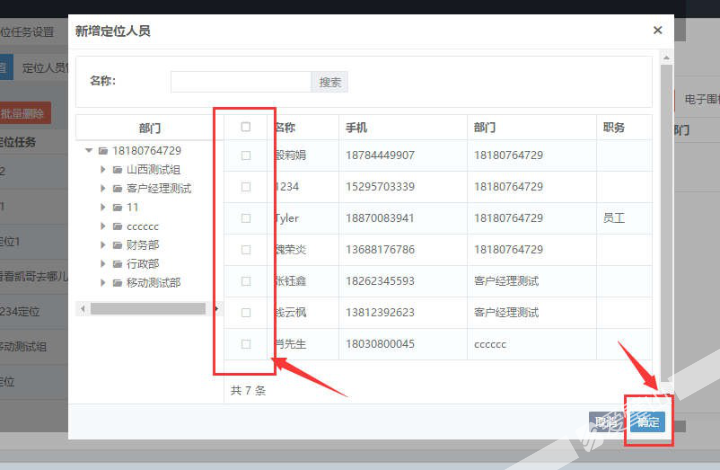Expand the 客户经理测试 tree node
The image size is (720, 470).
pos(103,188)
